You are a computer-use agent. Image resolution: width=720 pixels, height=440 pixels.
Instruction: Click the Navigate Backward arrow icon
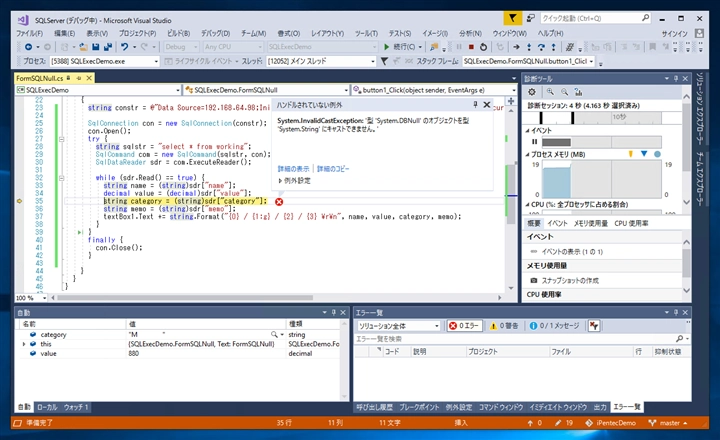28,47
